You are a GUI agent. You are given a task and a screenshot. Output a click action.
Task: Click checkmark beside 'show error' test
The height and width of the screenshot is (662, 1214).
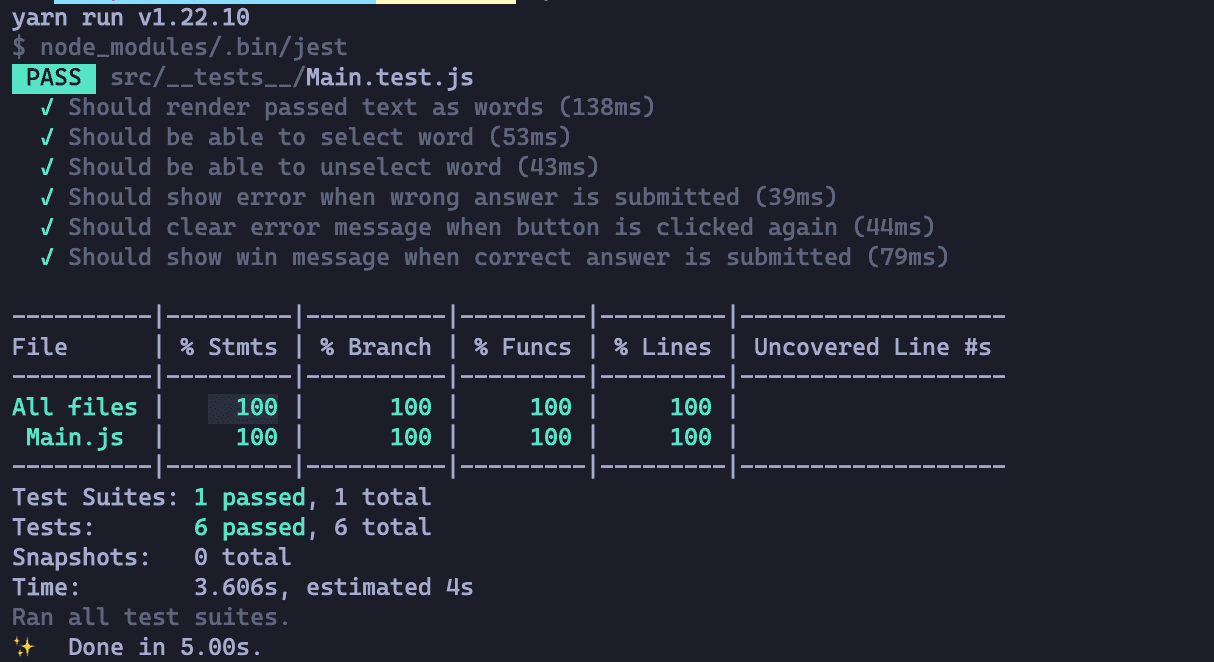click(47, 198)
